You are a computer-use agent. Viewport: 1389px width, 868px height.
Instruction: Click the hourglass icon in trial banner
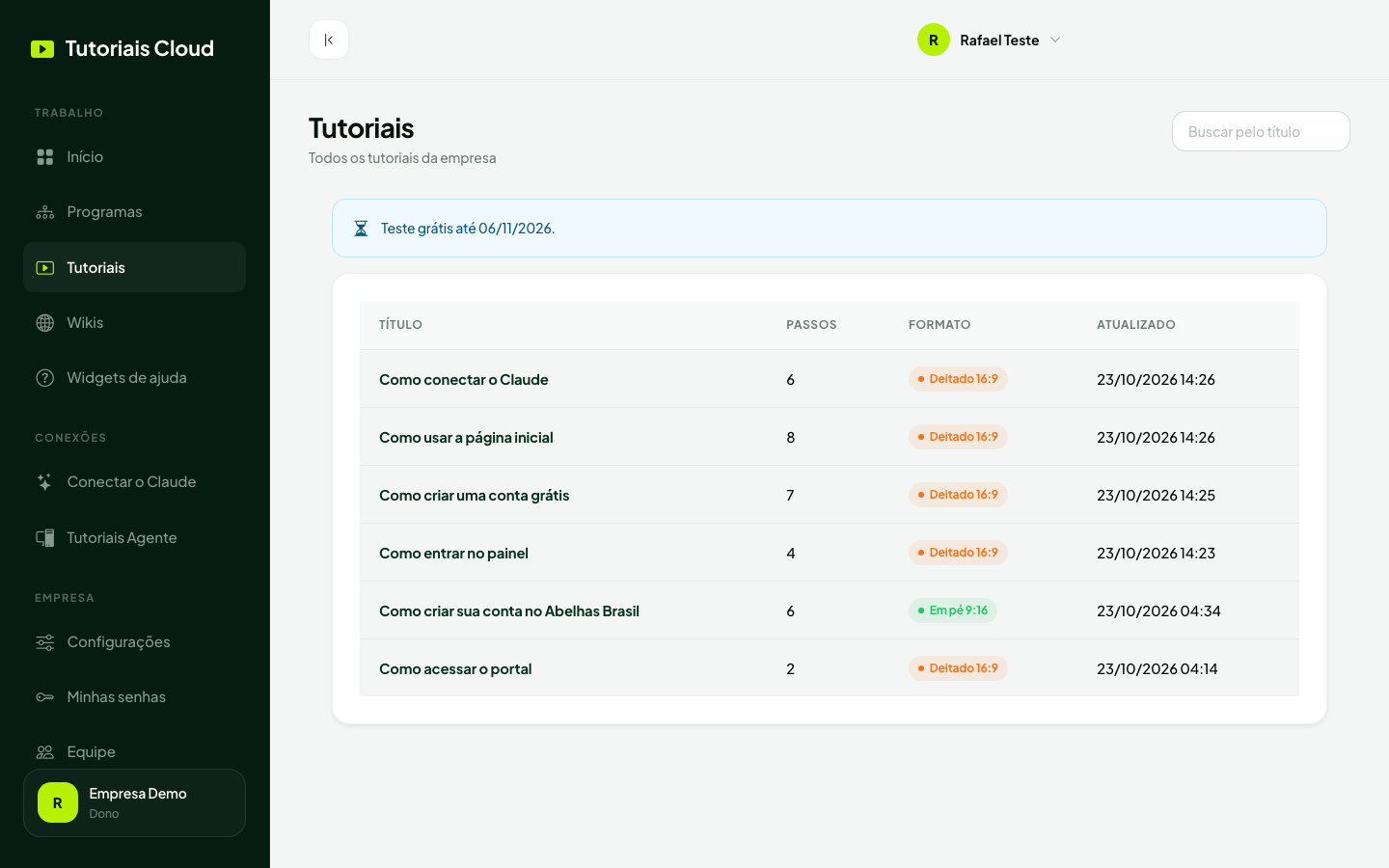(361, 229)
